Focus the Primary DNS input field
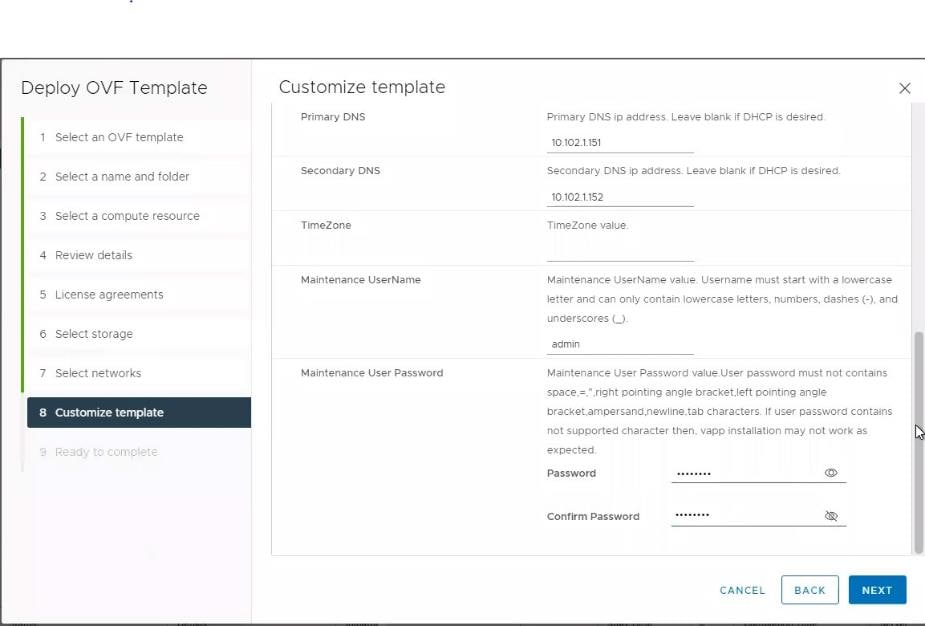 (x=620, y=143)
